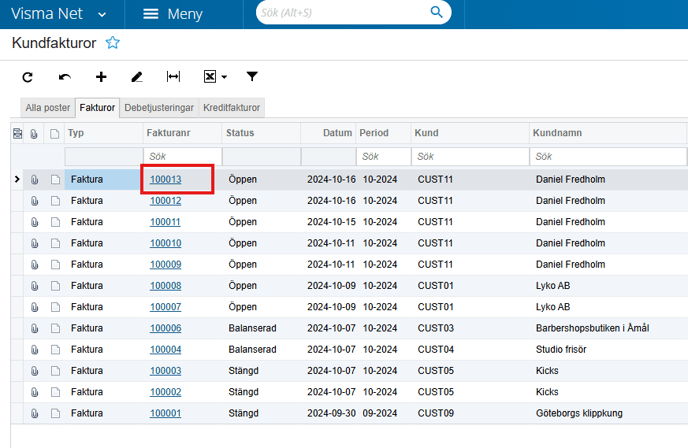Sort by the Status column header

point(261,133)
